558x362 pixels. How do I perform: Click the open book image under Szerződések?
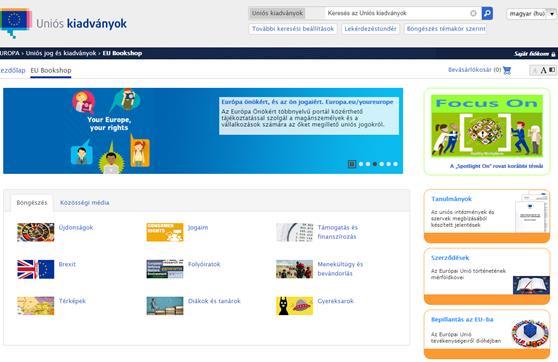click(531, 285)
